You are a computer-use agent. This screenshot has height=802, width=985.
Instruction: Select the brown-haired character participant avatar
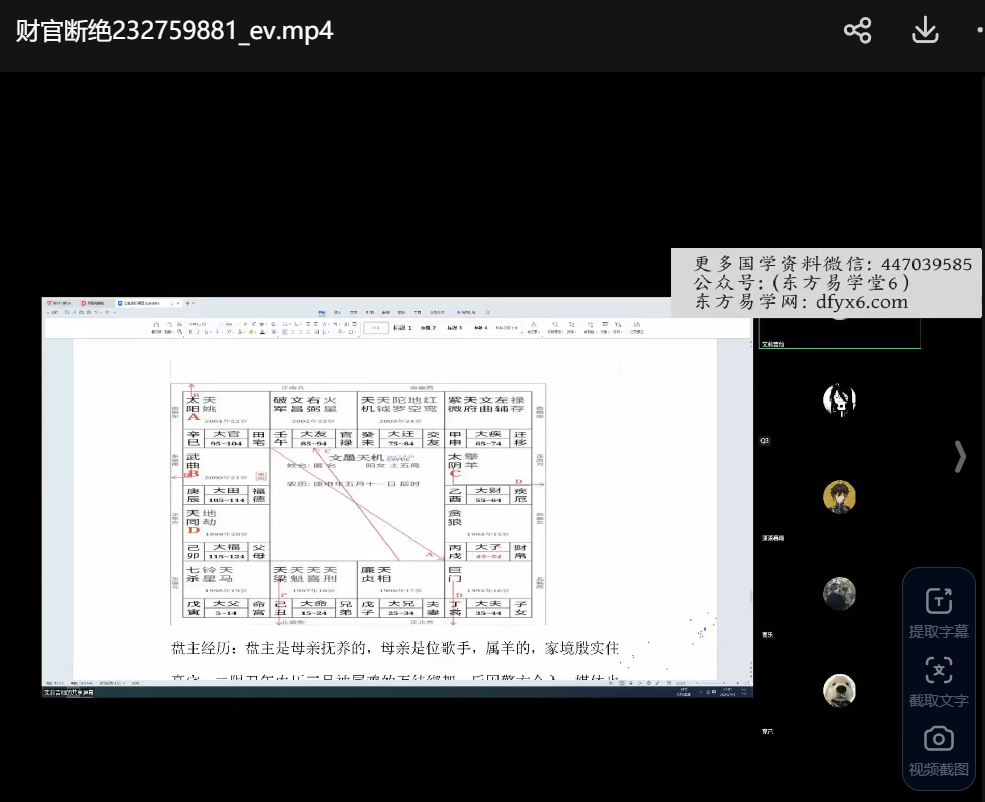(x=839, y=497)
